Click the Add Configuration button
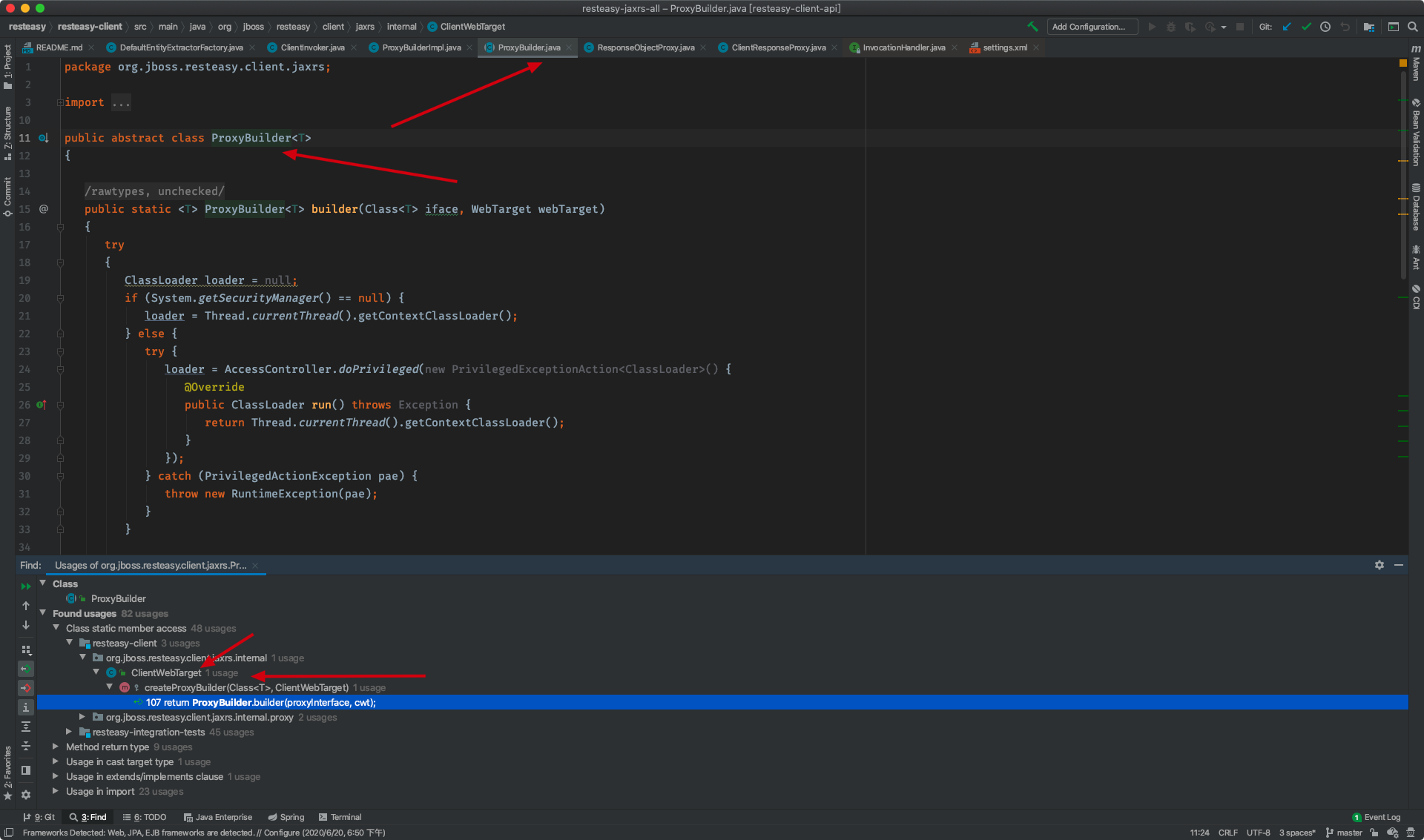The image size is (1424, 840). click(1092, 27)
